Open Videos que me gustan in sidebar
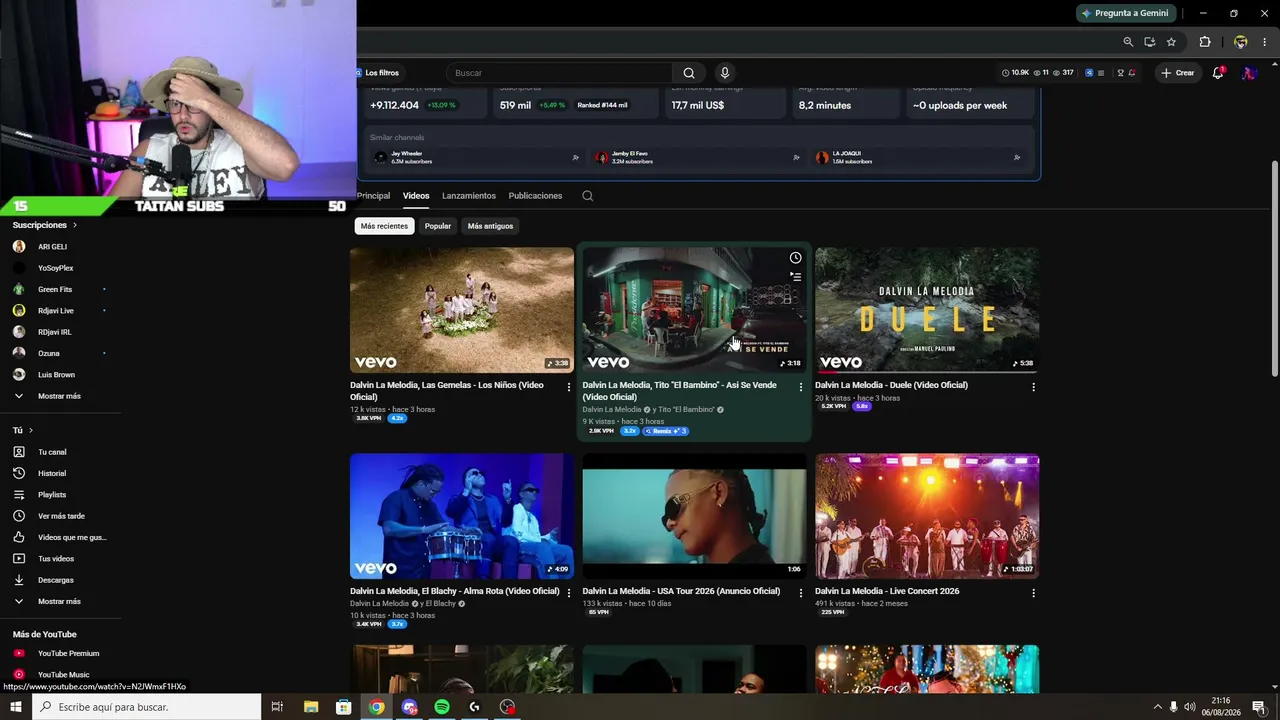 click(x=59, y=537)
